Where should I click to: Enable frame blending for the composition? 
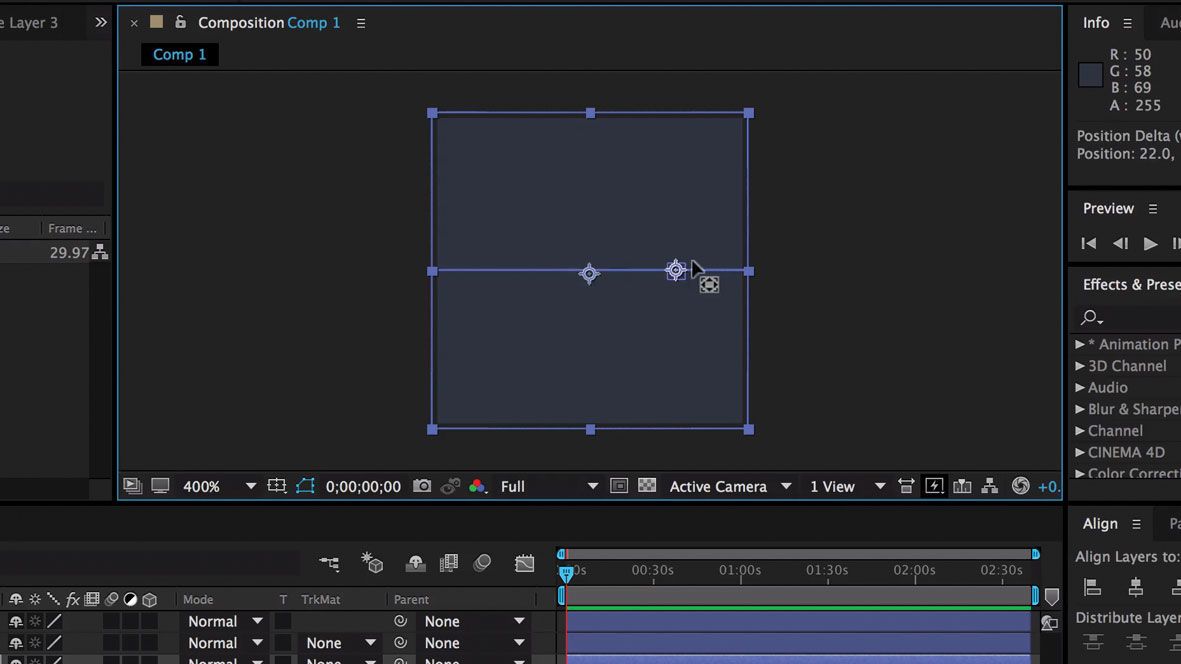click(448, 563)
